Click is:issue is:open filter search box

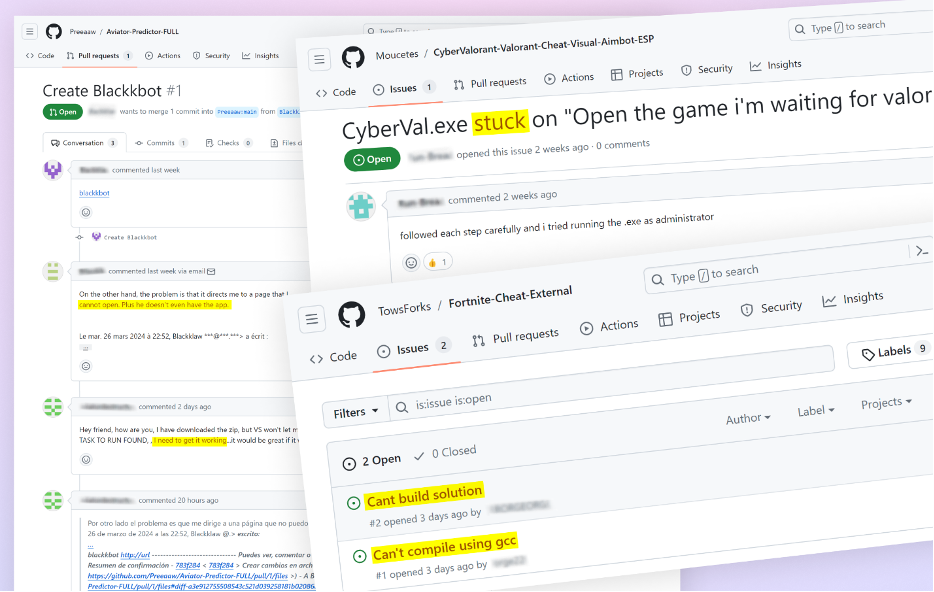click(611, 382)
